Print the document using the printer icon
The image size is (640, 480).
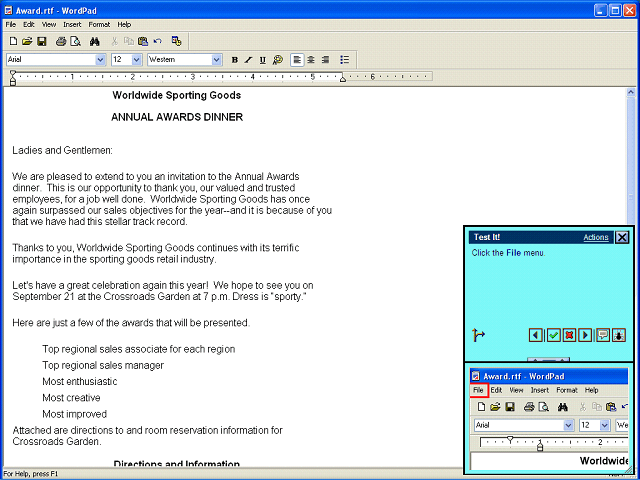coord(61,41)
